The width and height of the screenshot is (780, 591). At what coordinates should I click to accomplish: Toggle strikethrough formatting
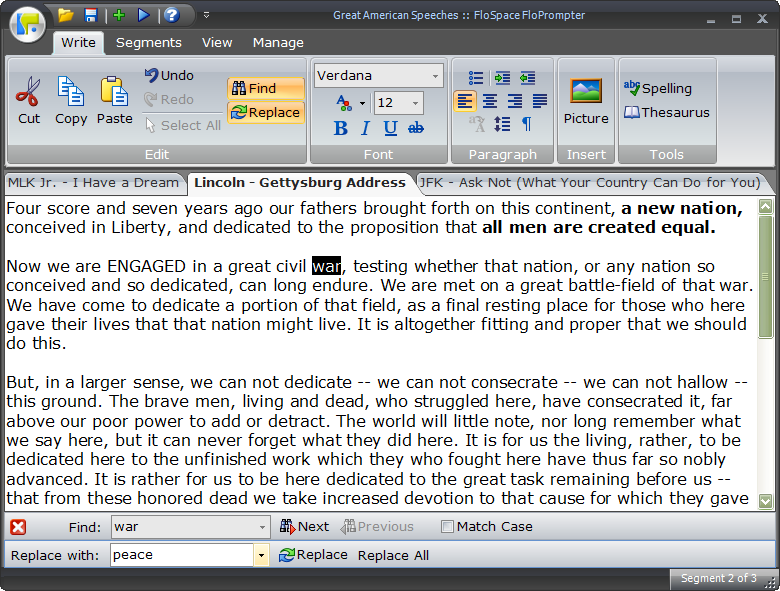(416, 128)
